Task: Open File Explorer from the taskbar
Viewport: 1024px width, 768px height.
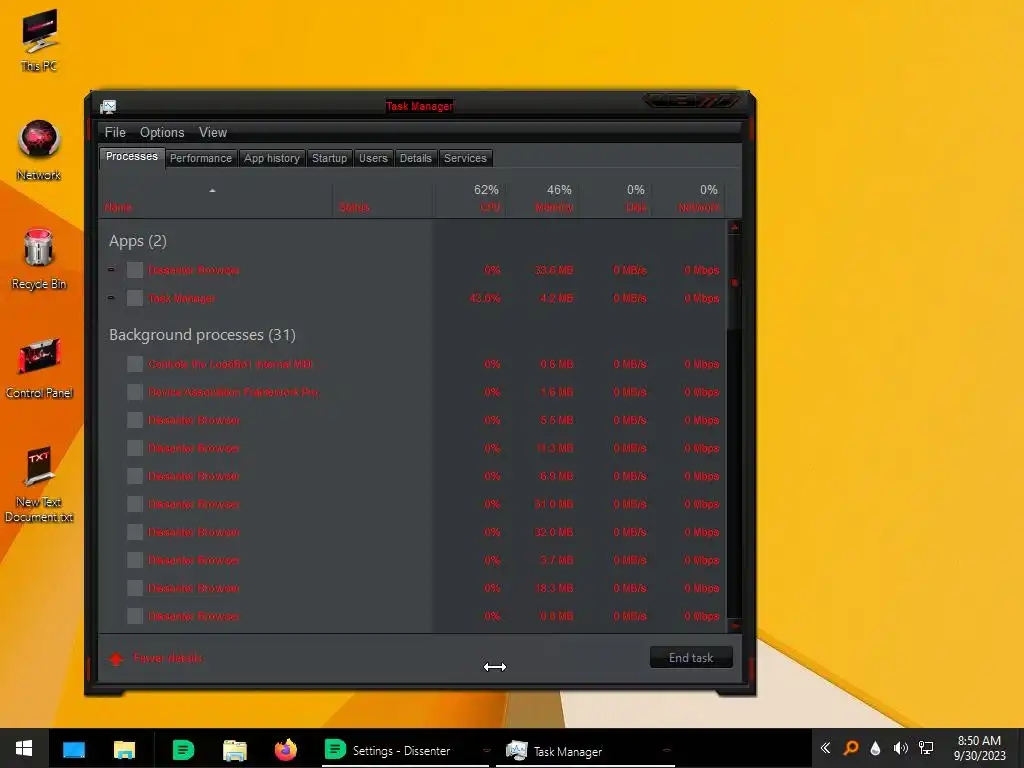Action: (x=124, y=750)
